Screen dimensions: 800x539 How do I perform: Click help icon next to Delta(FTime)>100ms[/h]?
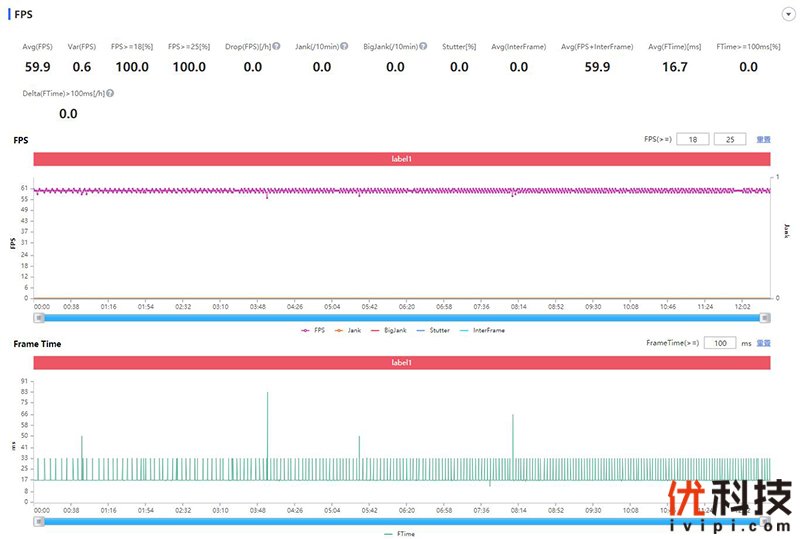(109, 93)
